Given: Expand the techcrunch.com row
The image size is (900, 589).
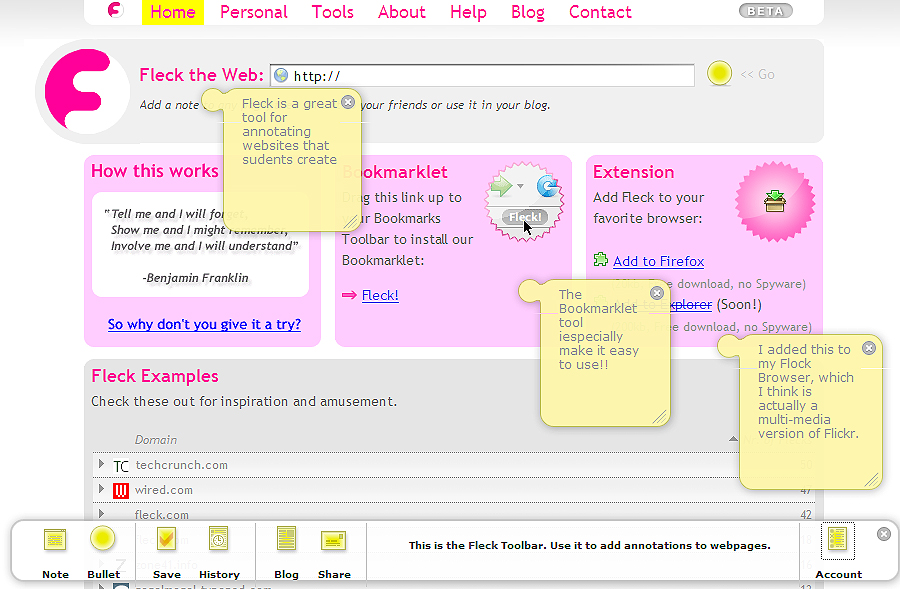Looking at the screenshot, I should point(101,464).
